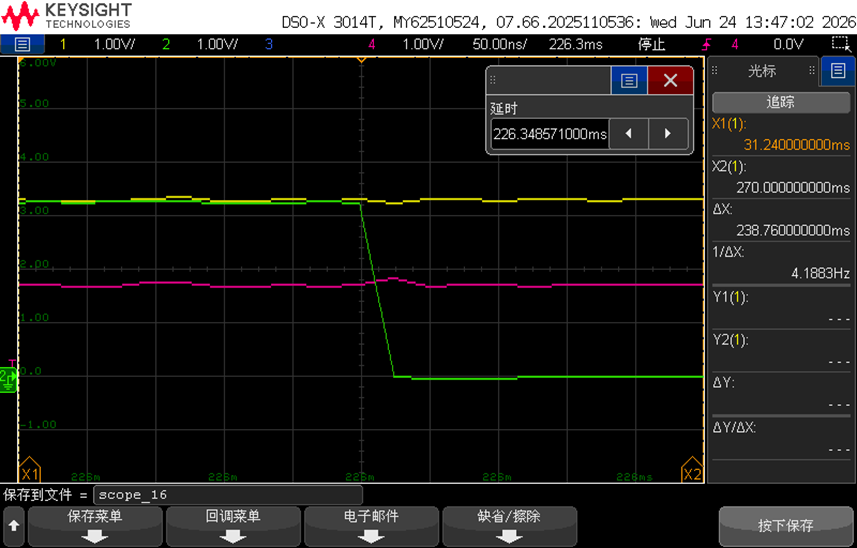Select channel 4 1.00V/ scale
Image resolution: width=857 pixels, height=548 pixels.
[423, 44]
